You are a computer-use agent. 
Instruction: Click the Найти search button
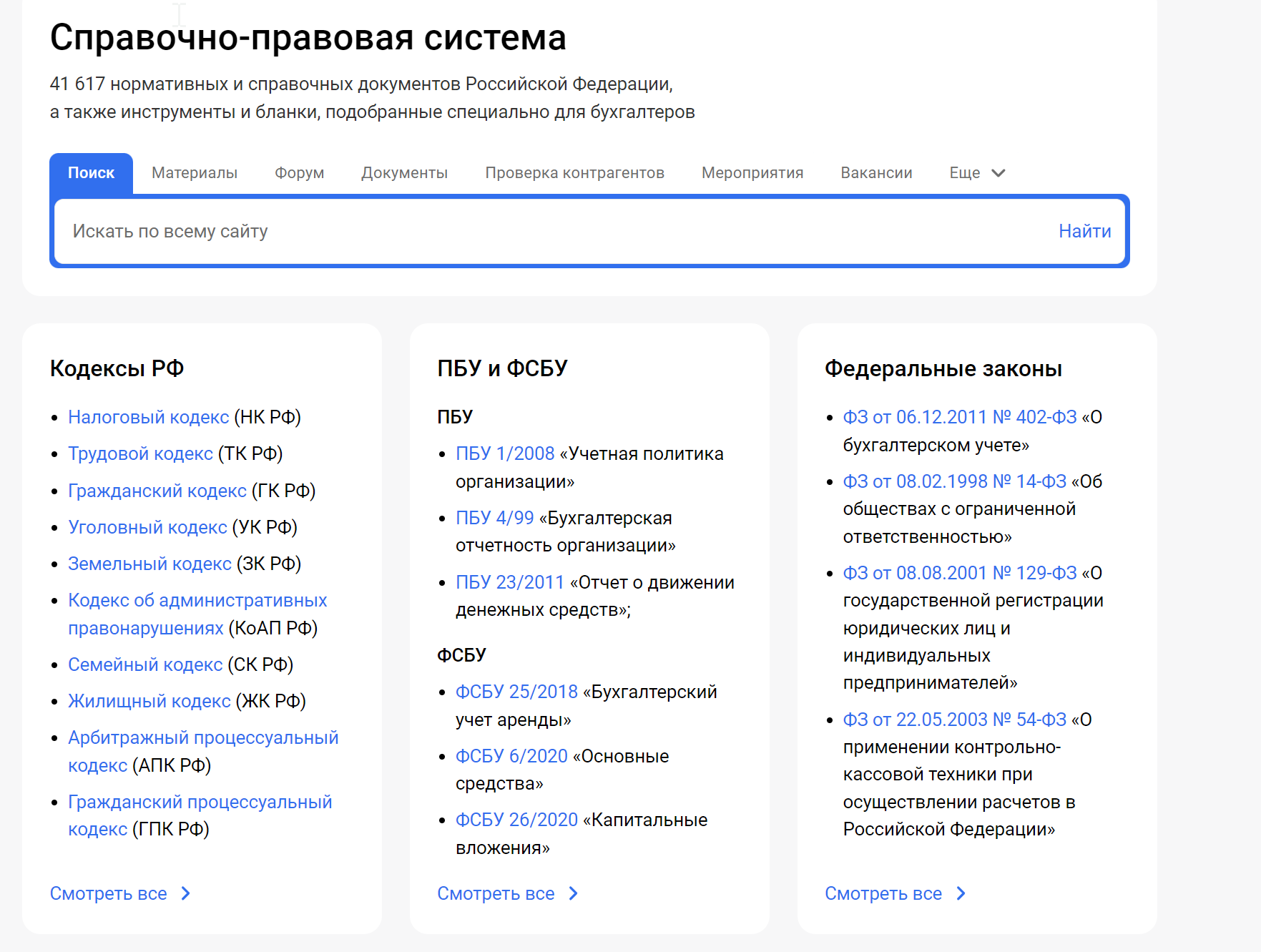pos(1084,231)
